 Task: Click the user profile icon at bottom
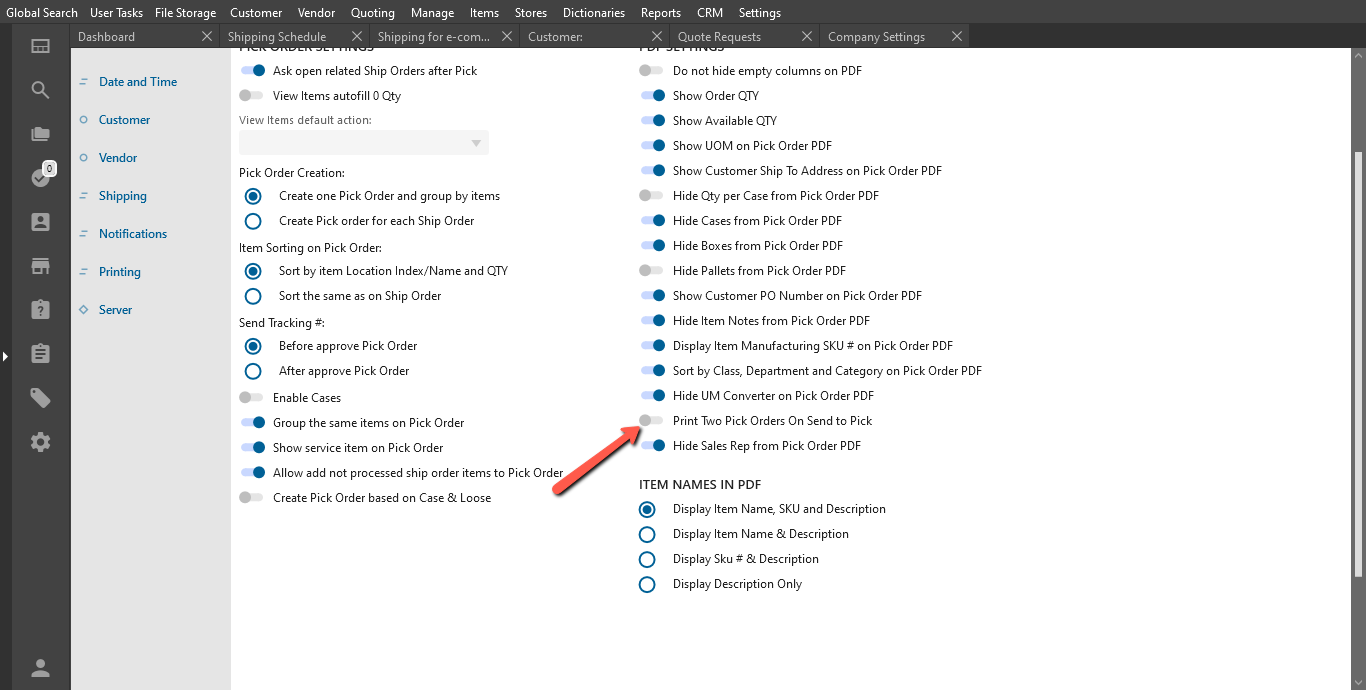point(40,668)
